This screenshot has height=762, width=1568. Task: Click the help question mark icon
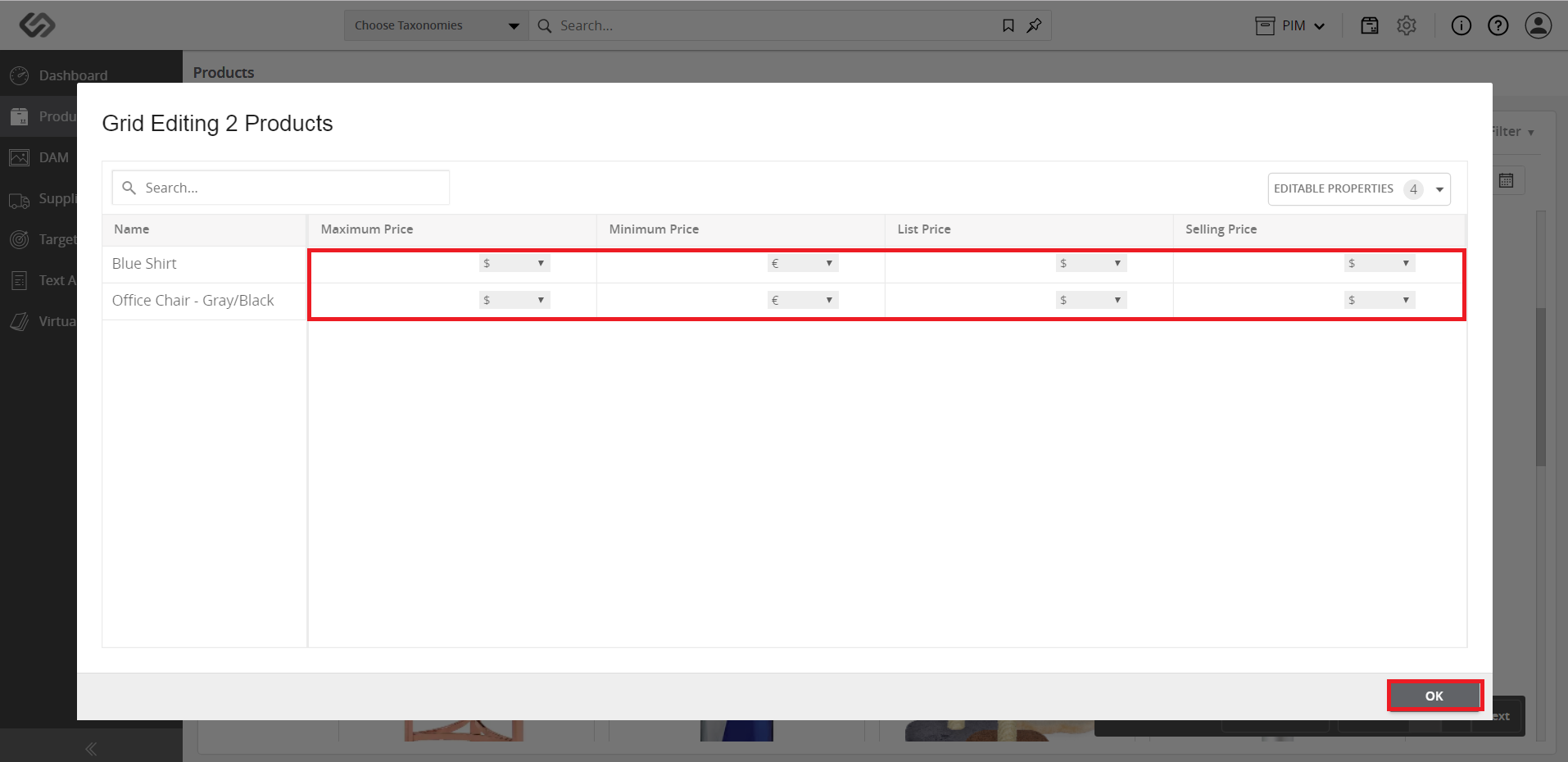[1498, 25]
